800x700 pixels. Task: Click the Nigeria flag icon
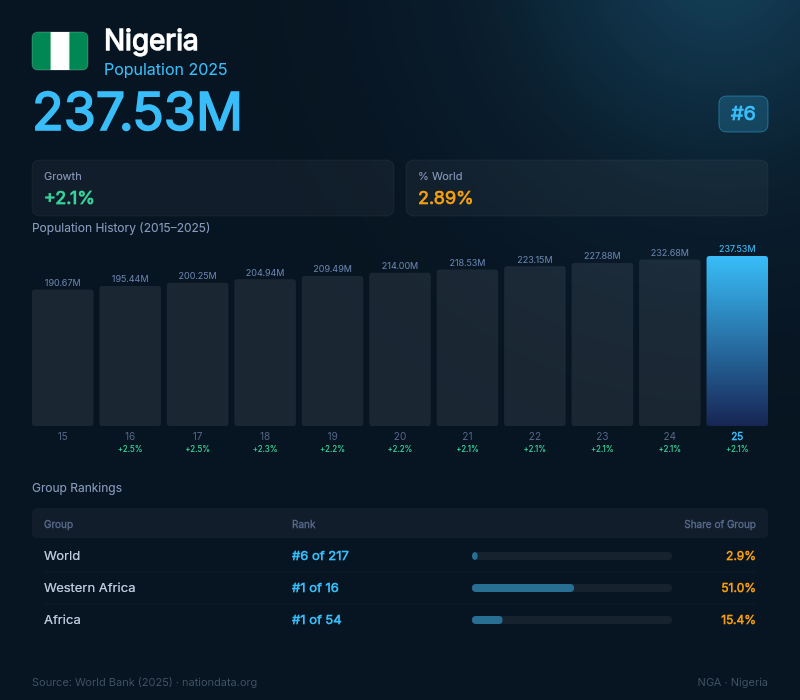60,51
